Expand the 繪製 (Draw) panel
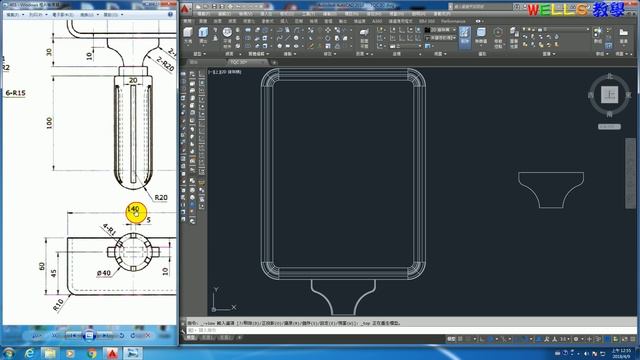Screen dimensions: 640x360 pos(291,54)
